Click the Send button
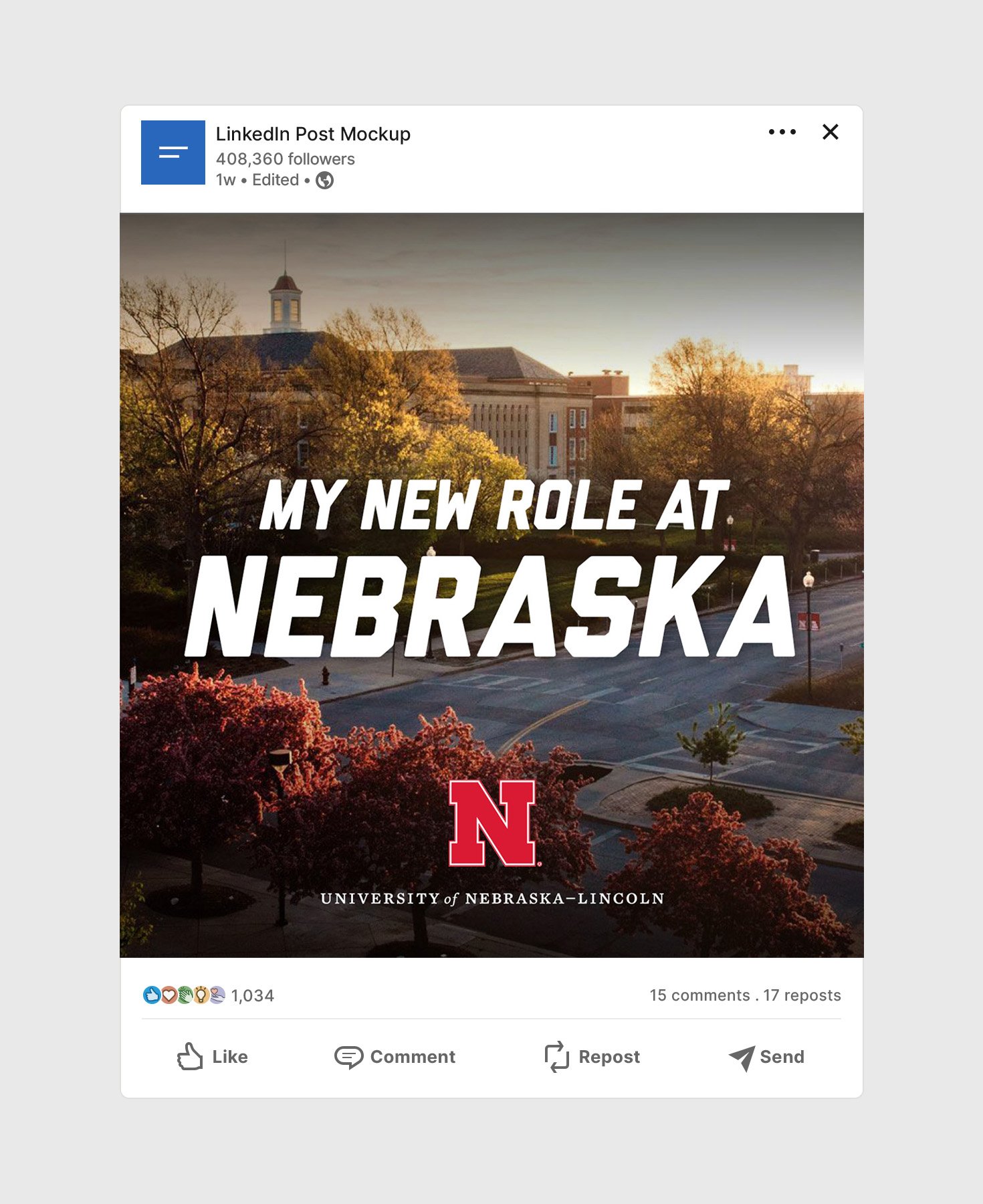The width and height of the screenshot is (983, 1204). click(x=767, y=1058)
